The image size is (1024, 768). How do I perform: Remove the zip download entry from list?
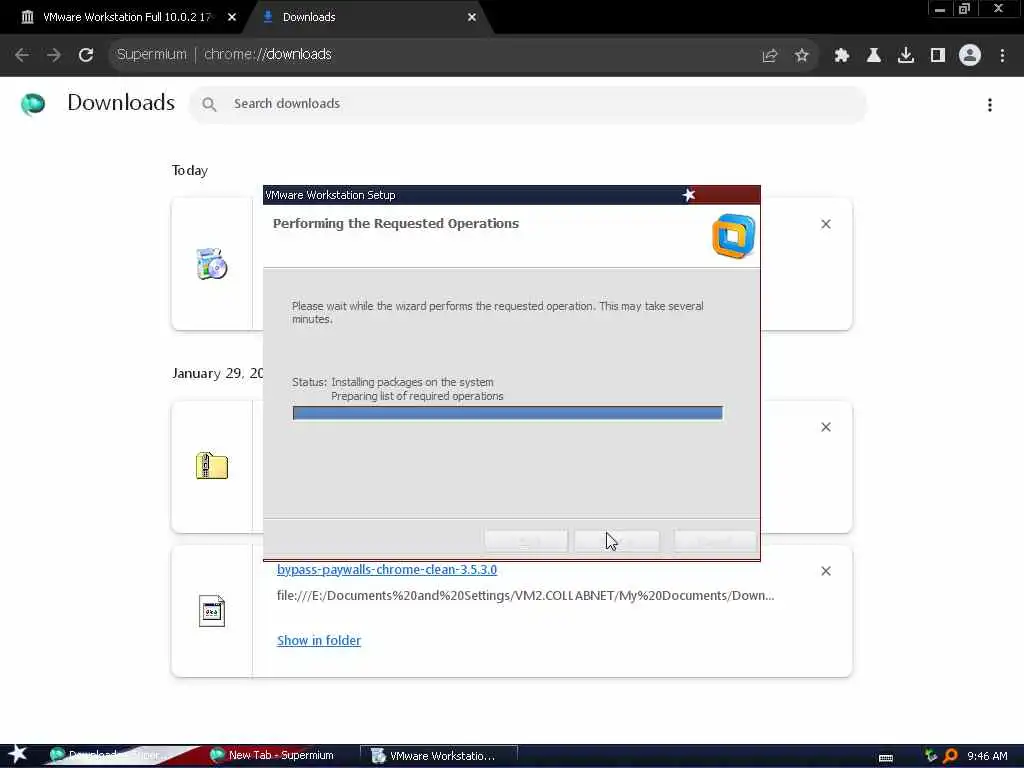pos(826,427)
